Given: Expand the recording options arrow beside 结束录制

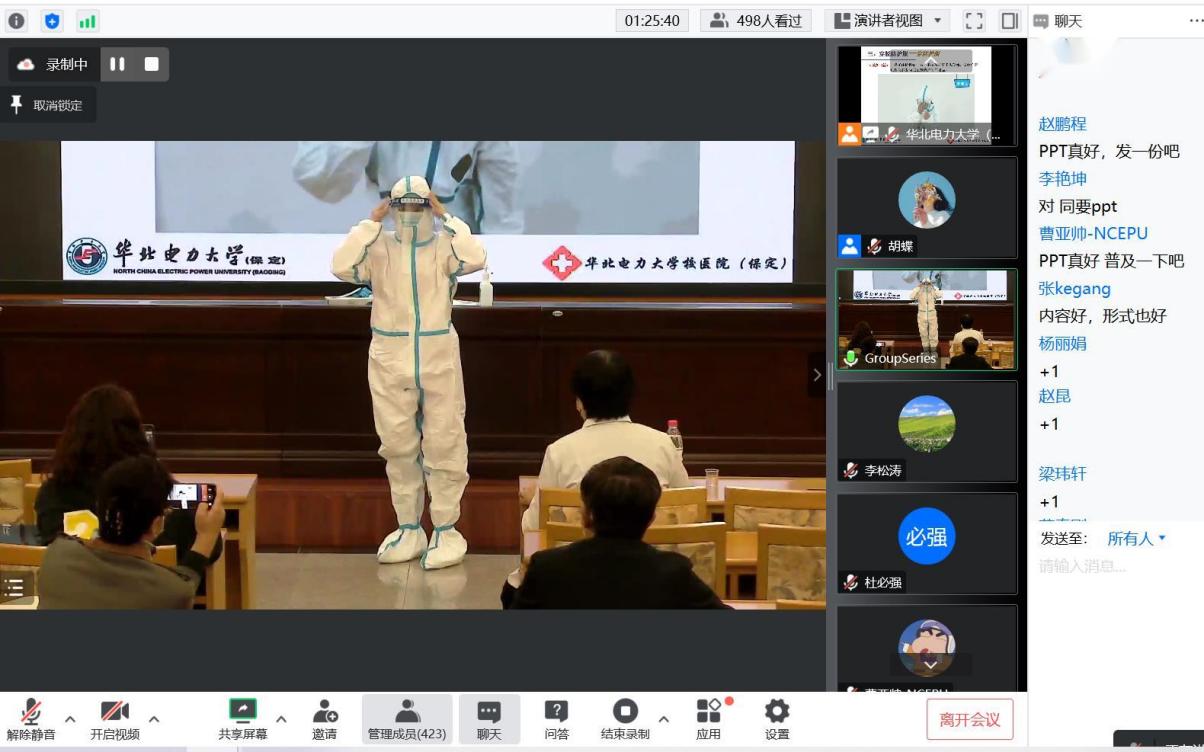Looking at the screenshot, I should [x=663, y=718].
